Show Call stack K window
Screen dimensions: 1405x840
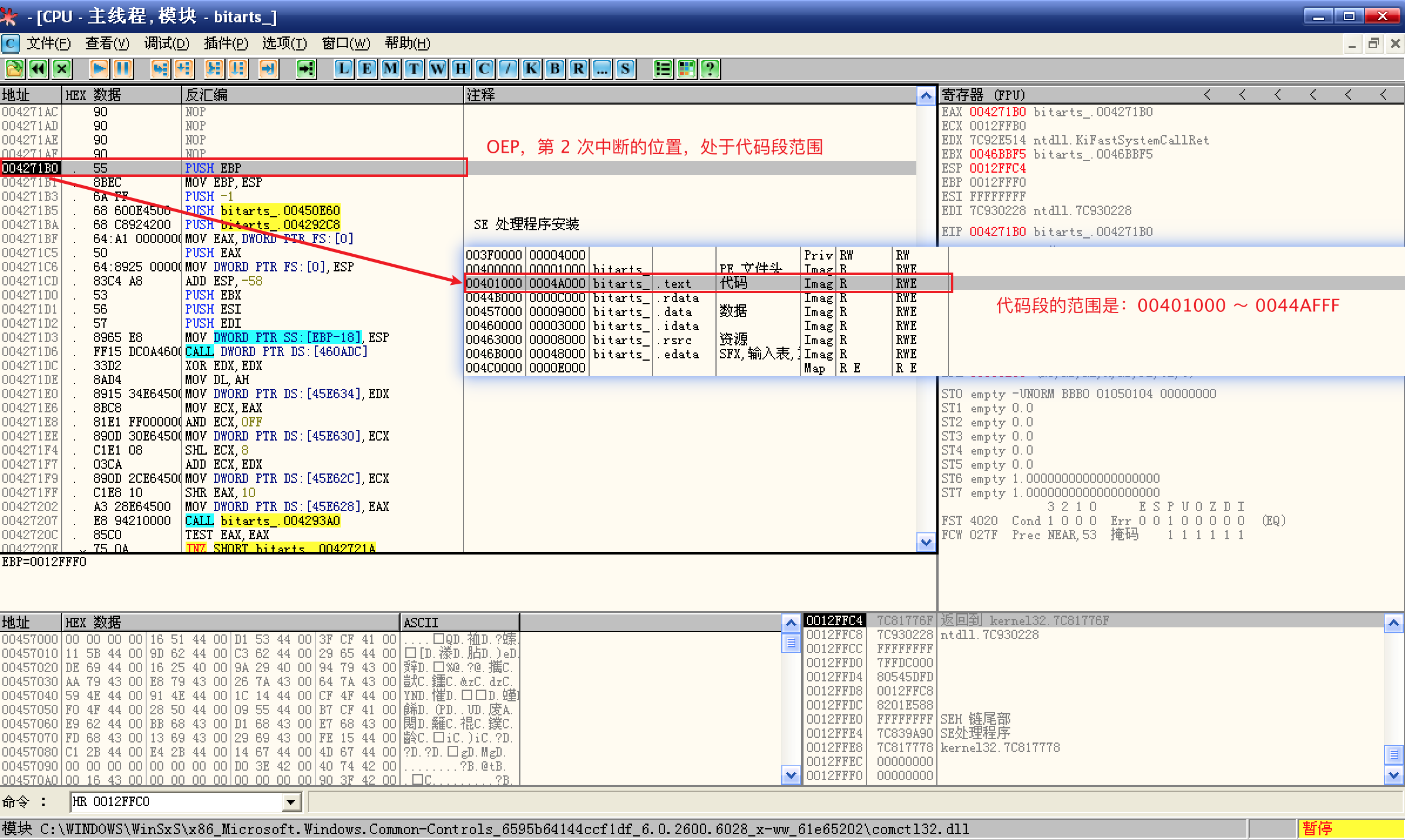pos(532,69)
